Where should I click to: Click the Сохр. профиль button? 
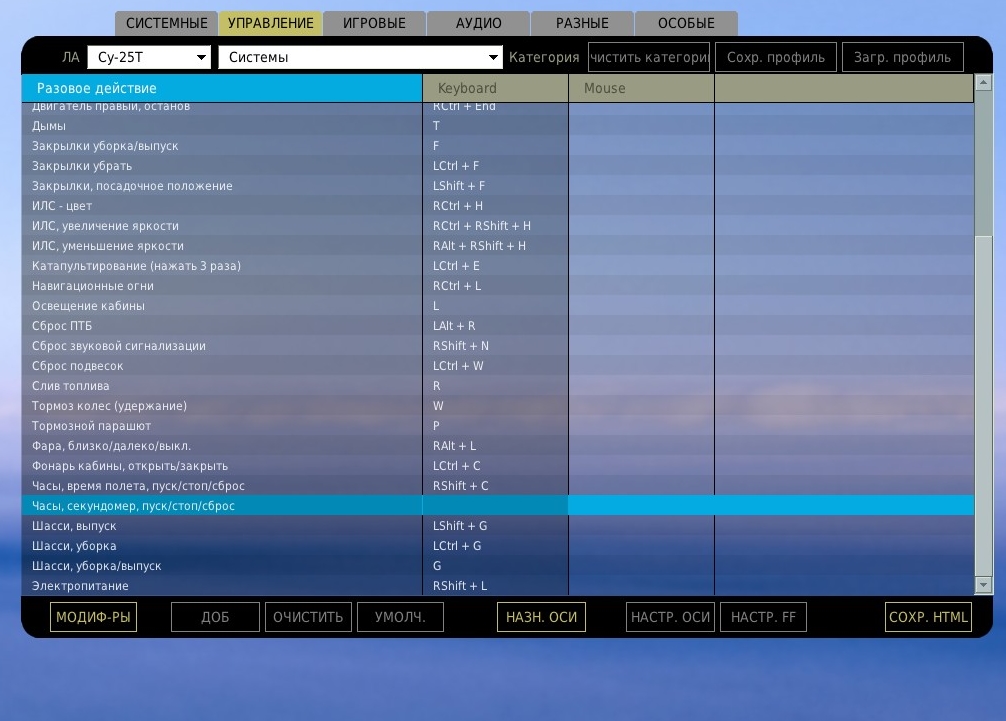click(x=776, y=57)
